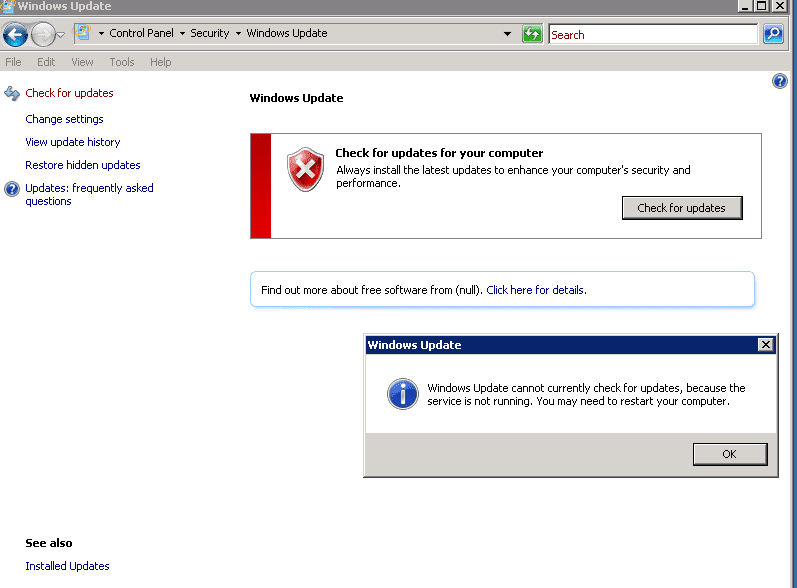
Task: Click the Check for updates sidebar link
Action: click(x=69, y=93)
